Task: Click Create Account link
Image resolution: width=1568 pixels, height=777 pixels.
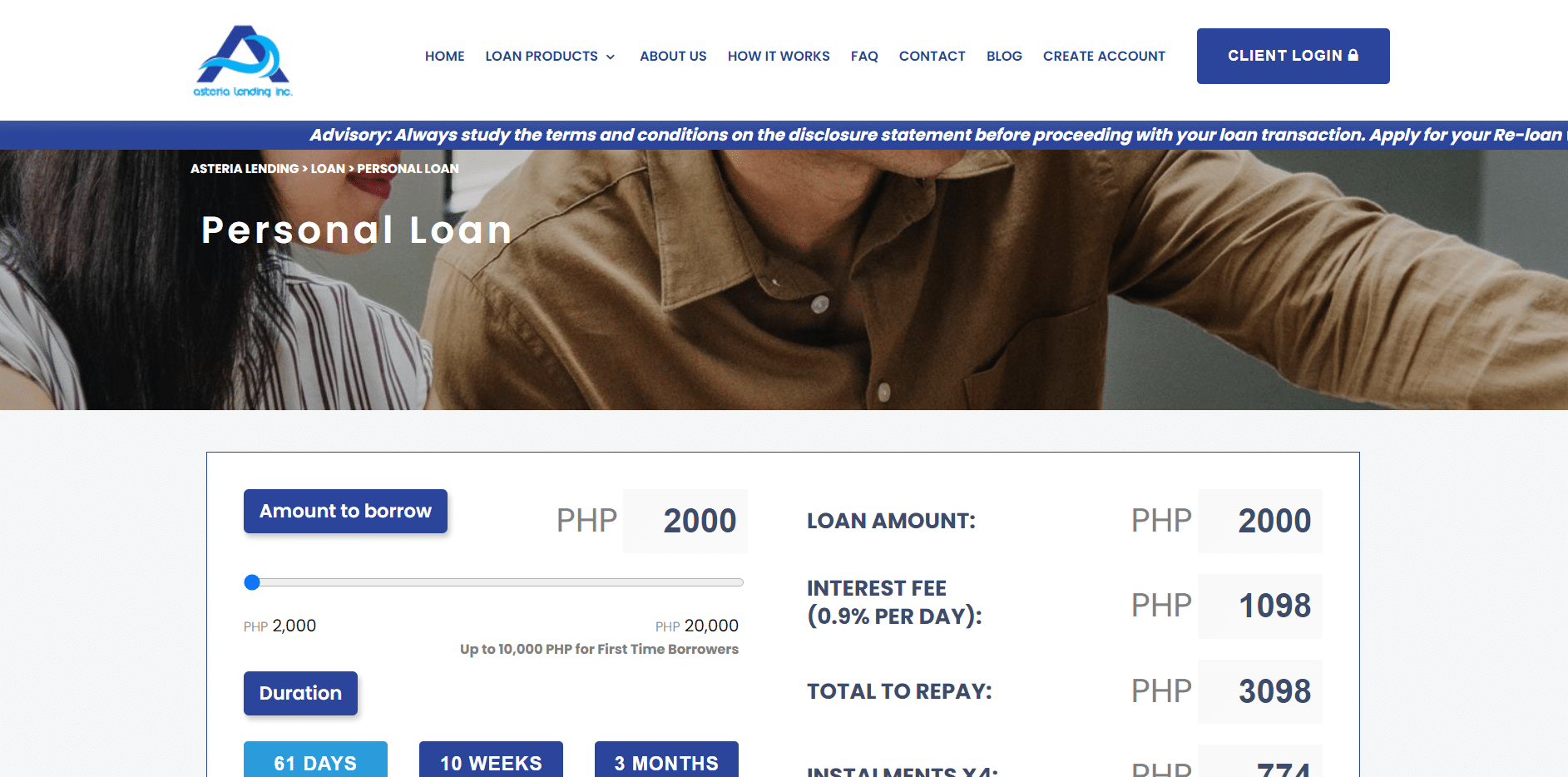Action: pyautogui.click(x=1104, y=56)
